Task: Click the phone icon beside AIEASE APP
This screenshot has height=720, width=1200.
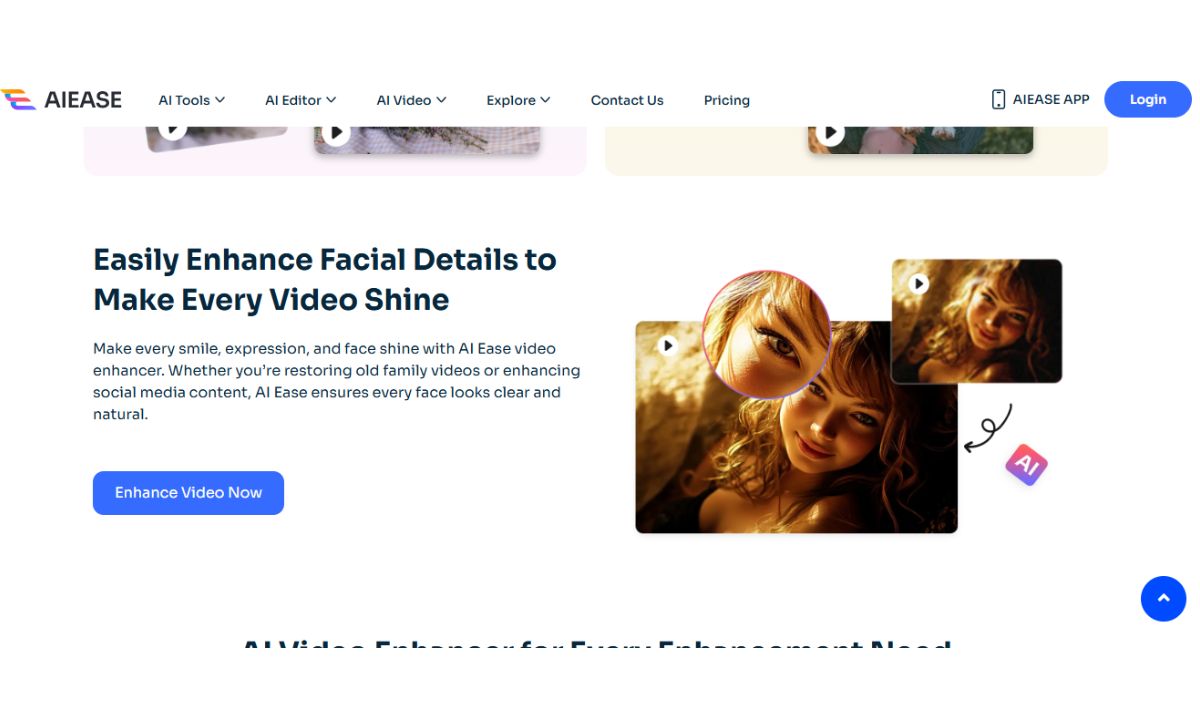Action: [x=998, y=99]
